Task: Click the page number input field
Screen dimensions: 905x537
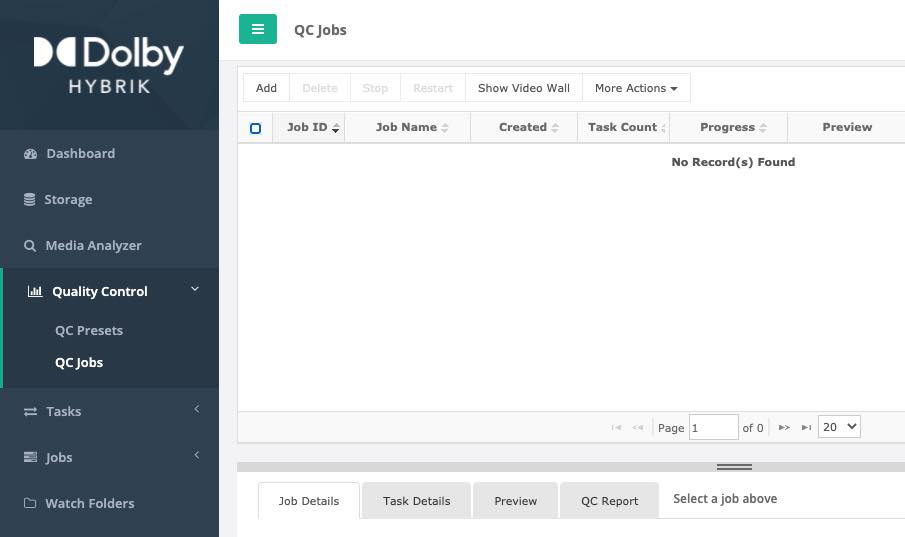Action: point(713,427)
